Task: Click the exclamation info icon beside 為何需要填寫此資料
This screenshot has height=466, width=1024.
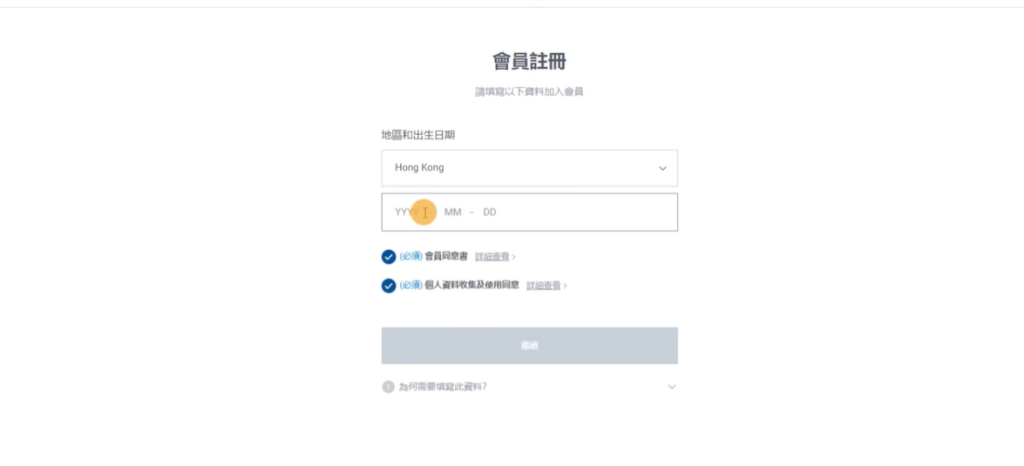Action: tap(388, 387)
